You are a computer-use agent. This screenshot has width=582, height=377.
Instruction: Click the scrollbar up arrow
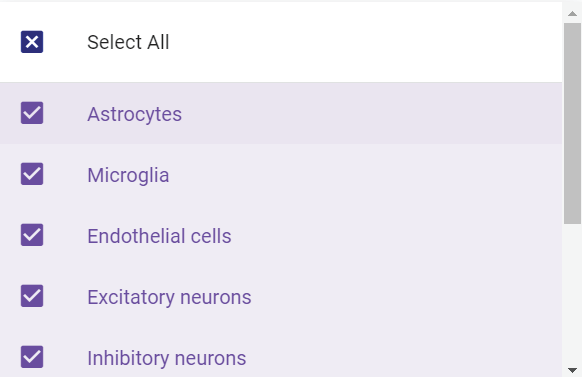[x=572, y=14]
